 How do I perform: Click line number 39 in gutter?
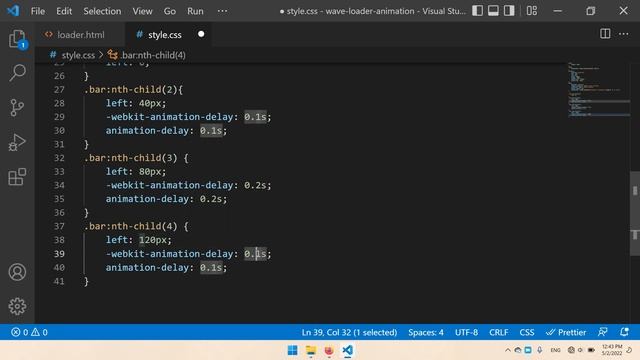point(59,253)
